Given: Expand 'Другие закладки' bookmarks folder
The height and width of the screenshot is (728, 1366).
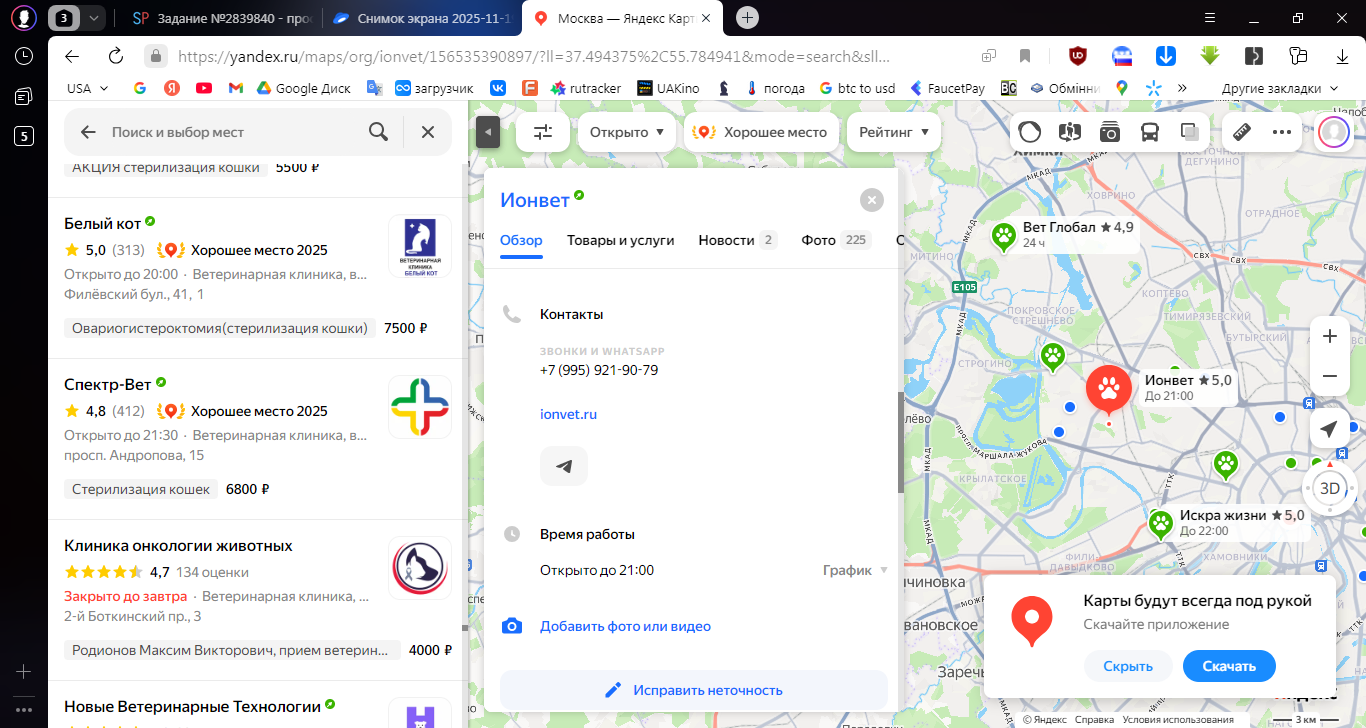Looking at the screenshot, I should pos(1279,88).
